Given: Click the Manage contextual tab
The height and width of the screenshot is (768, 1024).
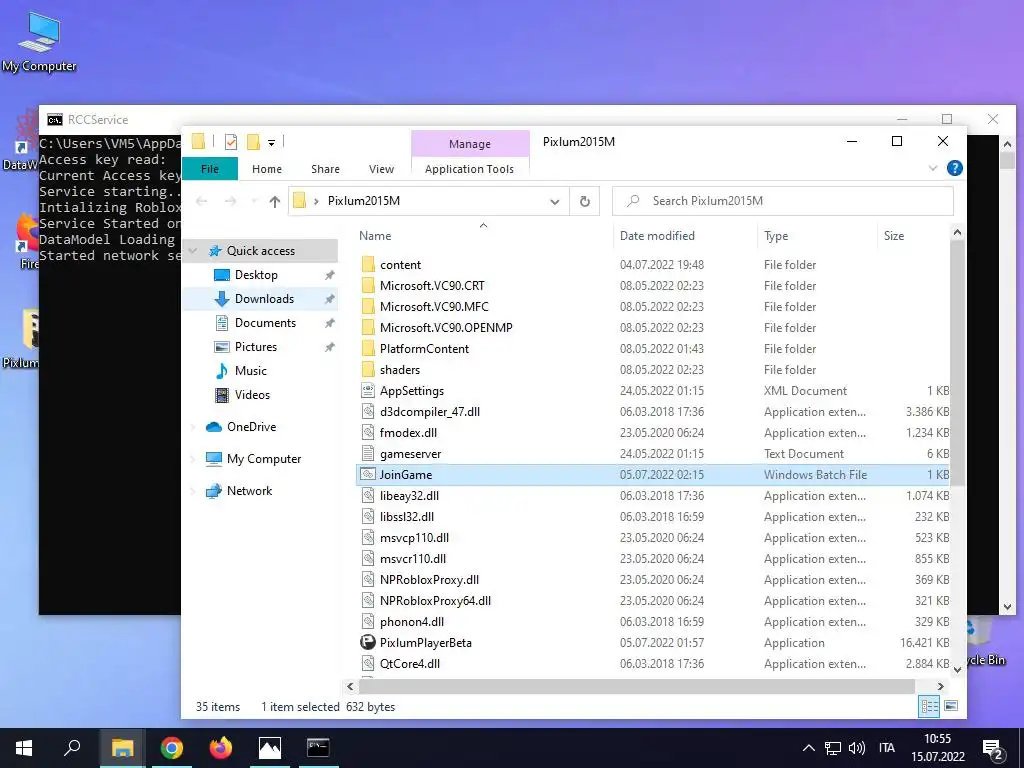Looking at the screenshot, I should [x=470, y=144].
